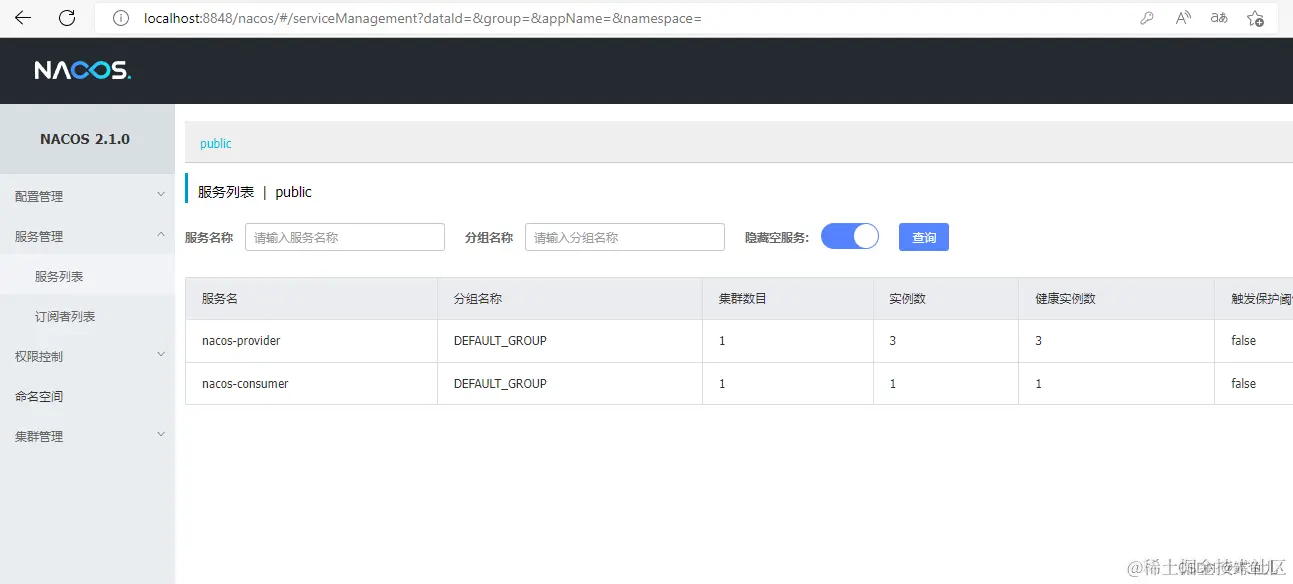
Task: Expand the 集群管理 menu chevron
Action: (161, 435)
